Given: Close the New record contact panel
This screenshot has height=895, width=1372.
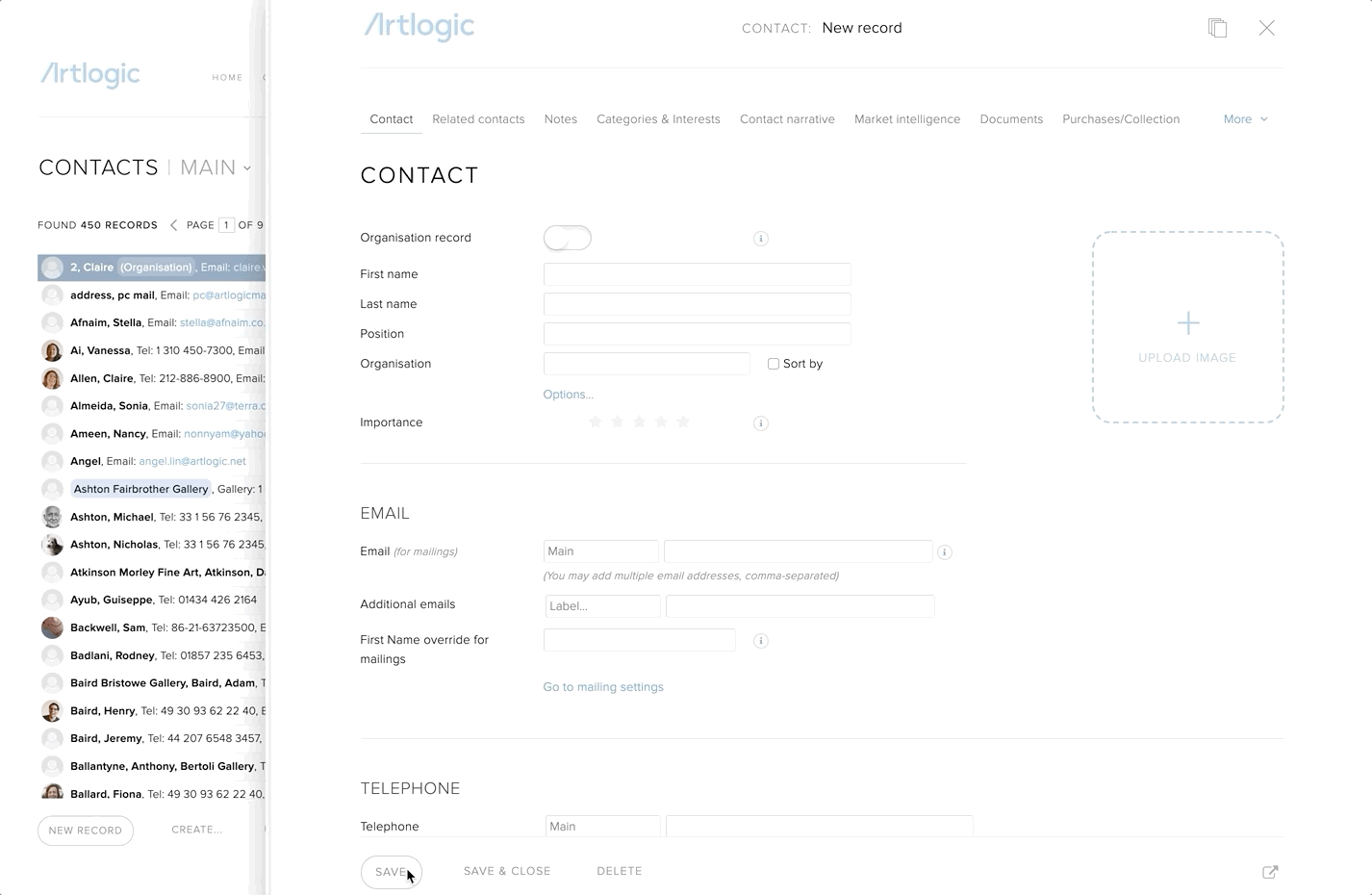Looking at the screenshot, I should 1267,28.
